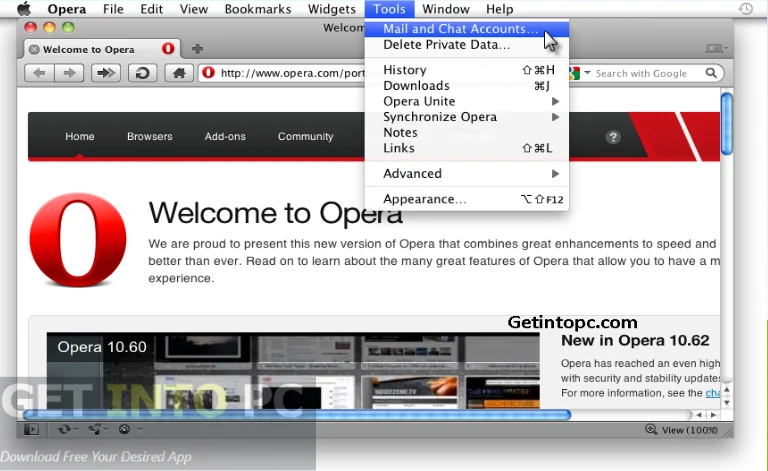Add a new tab with plus button
This screenshot has width=768, height=471.
click(x=197, y=49)
